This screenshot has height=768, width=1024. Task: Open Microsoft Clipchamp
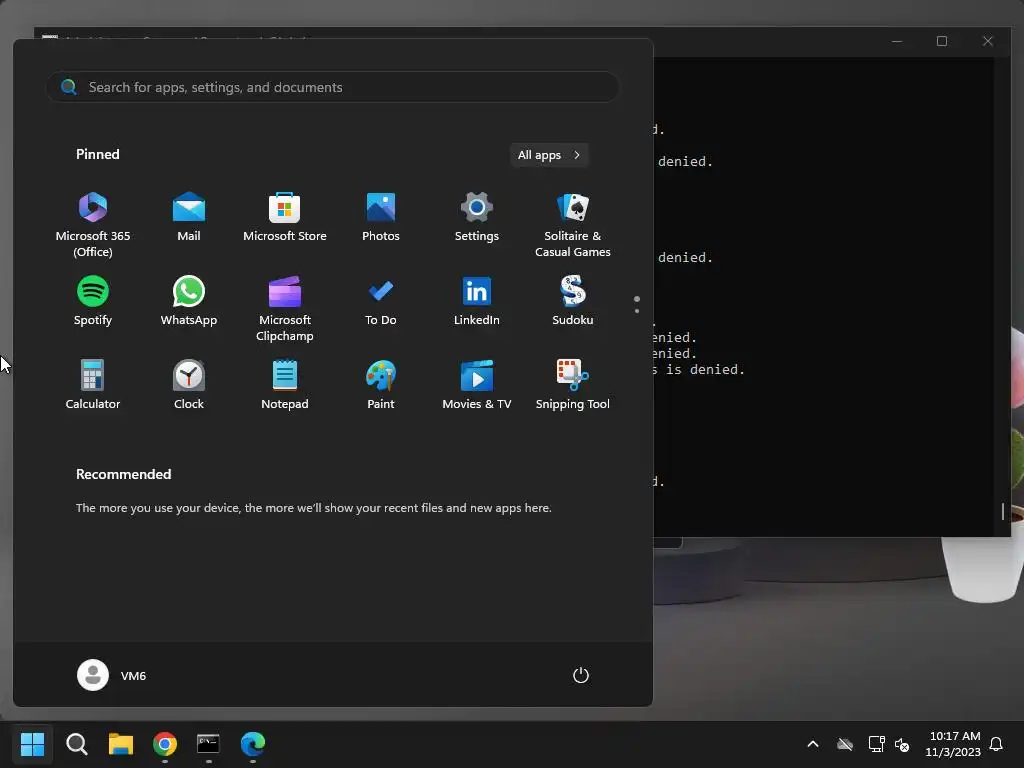click(285, 308)
